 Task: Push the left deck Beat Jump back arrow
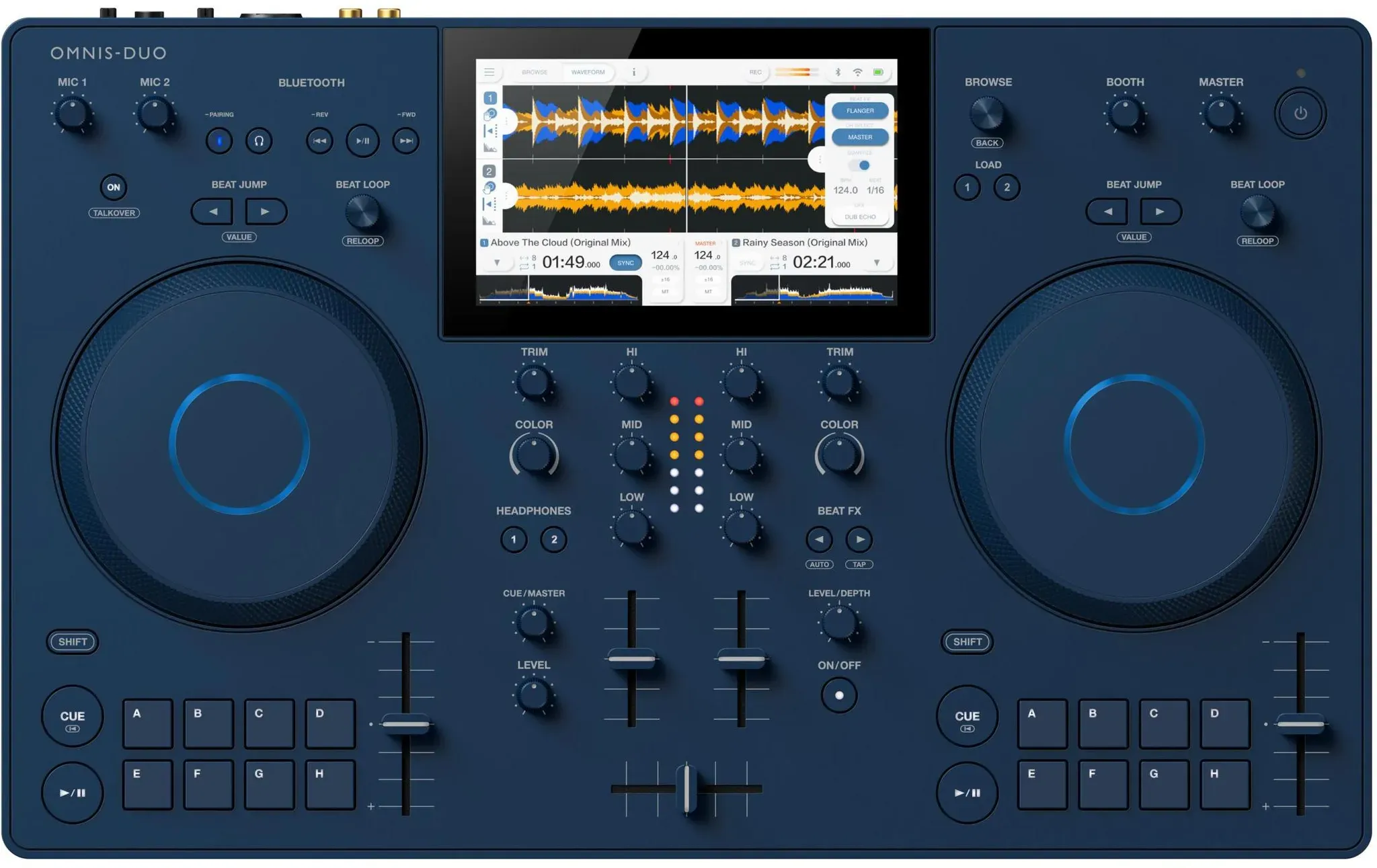(x=212, y=211)
